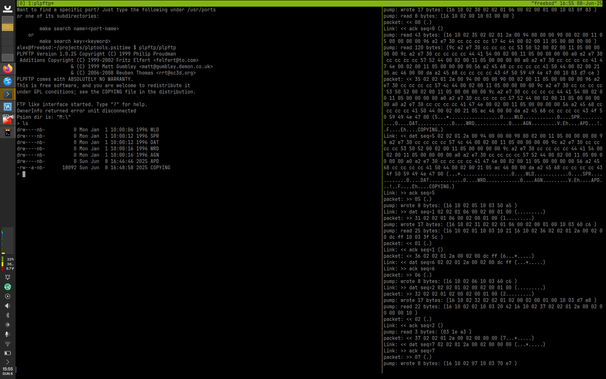This screenshot has height=379, width=606.
Task: Open the red application icon in panel
Action: [x=8, y=119]
